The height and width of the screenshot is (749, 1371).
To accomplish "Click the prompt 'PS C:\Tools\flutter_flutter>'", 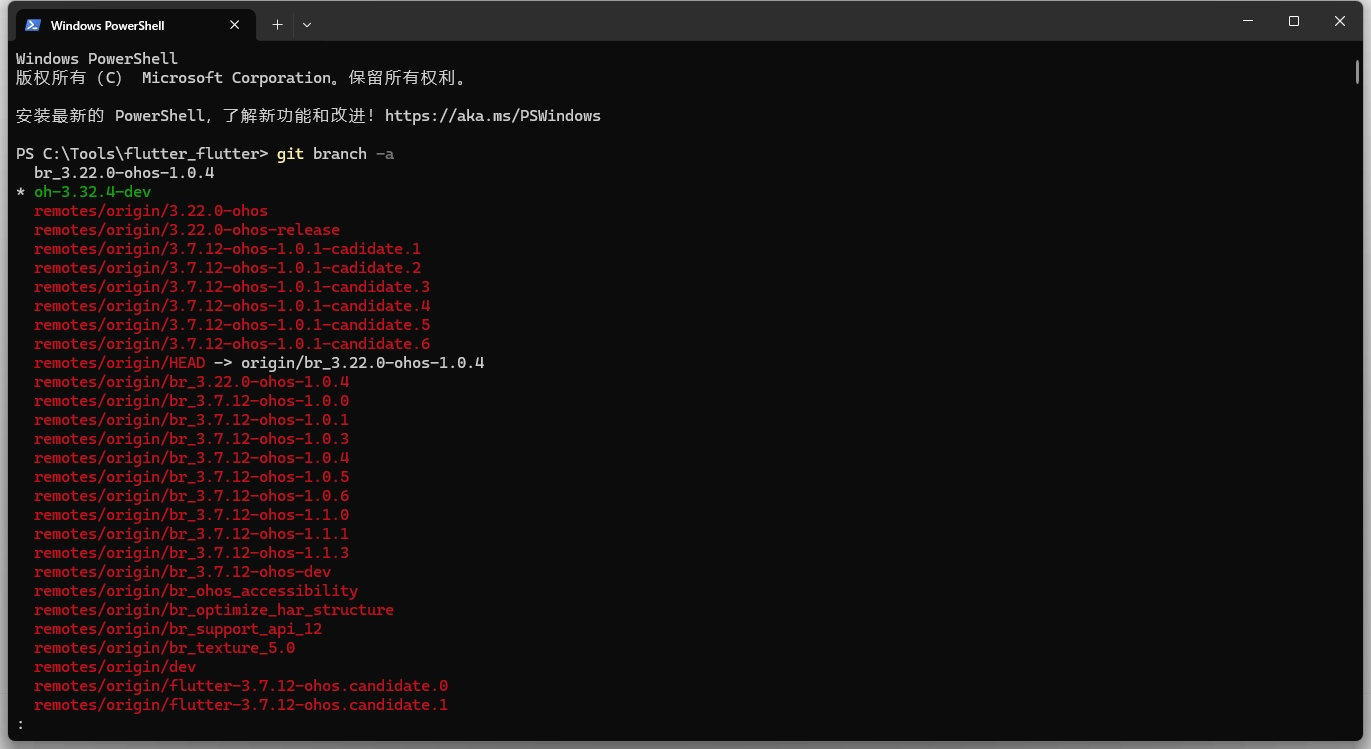I will [142, 154].
